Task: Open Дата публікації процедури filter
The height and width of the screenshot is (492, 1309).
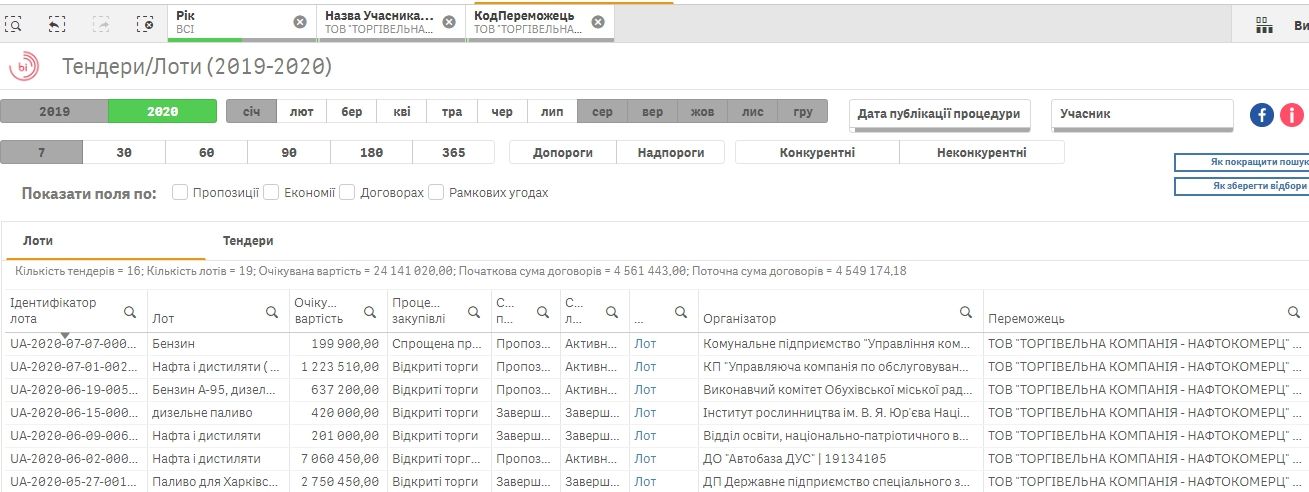Action: [939, 114]
